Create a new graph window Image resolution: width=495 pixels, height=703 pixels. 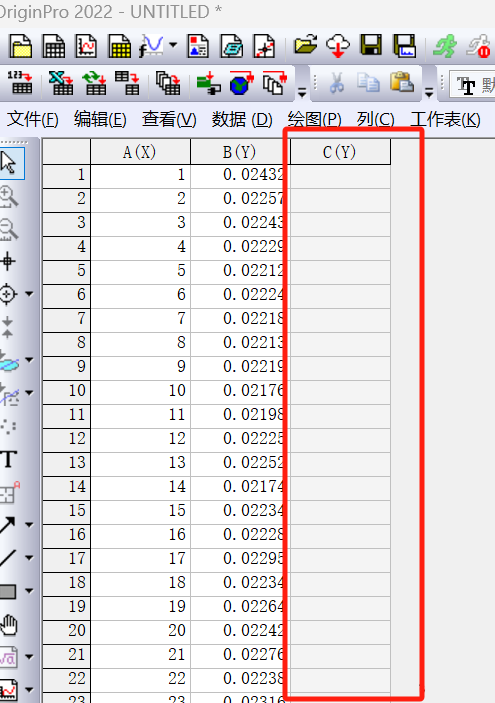point(86,46)
